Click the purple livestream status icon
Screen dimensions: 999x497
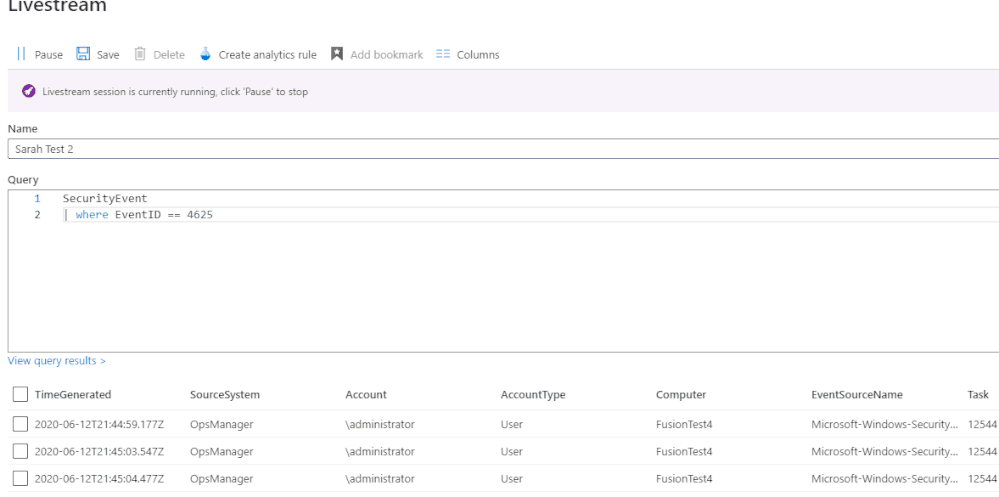[28, 92]
